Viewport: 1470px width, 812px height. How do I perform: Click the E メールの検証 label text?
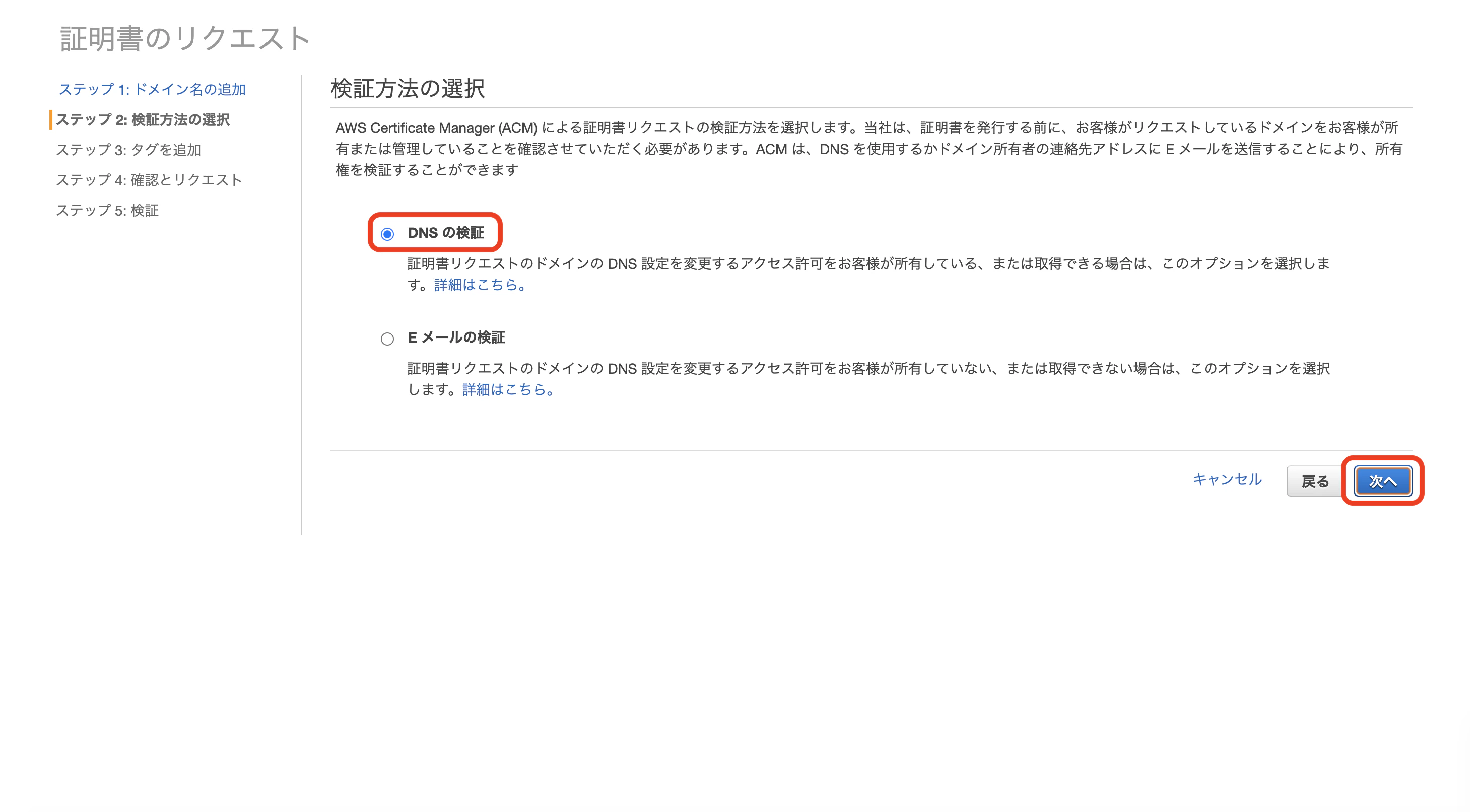[x=456, y=338]
